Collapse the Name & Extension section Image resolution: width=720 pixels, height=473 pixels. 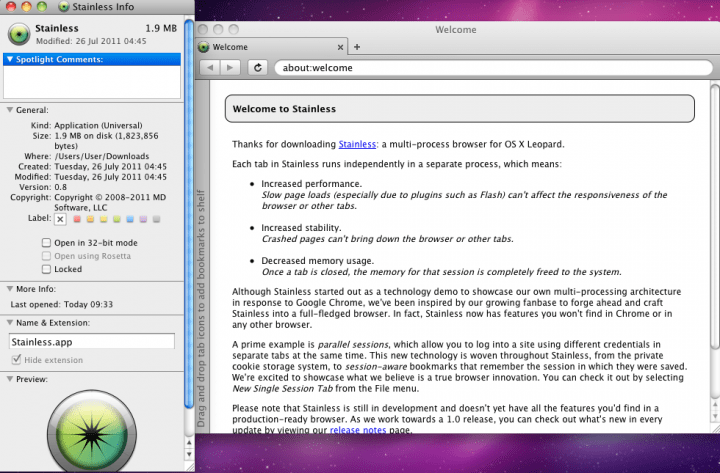click(x=10, y=323)
